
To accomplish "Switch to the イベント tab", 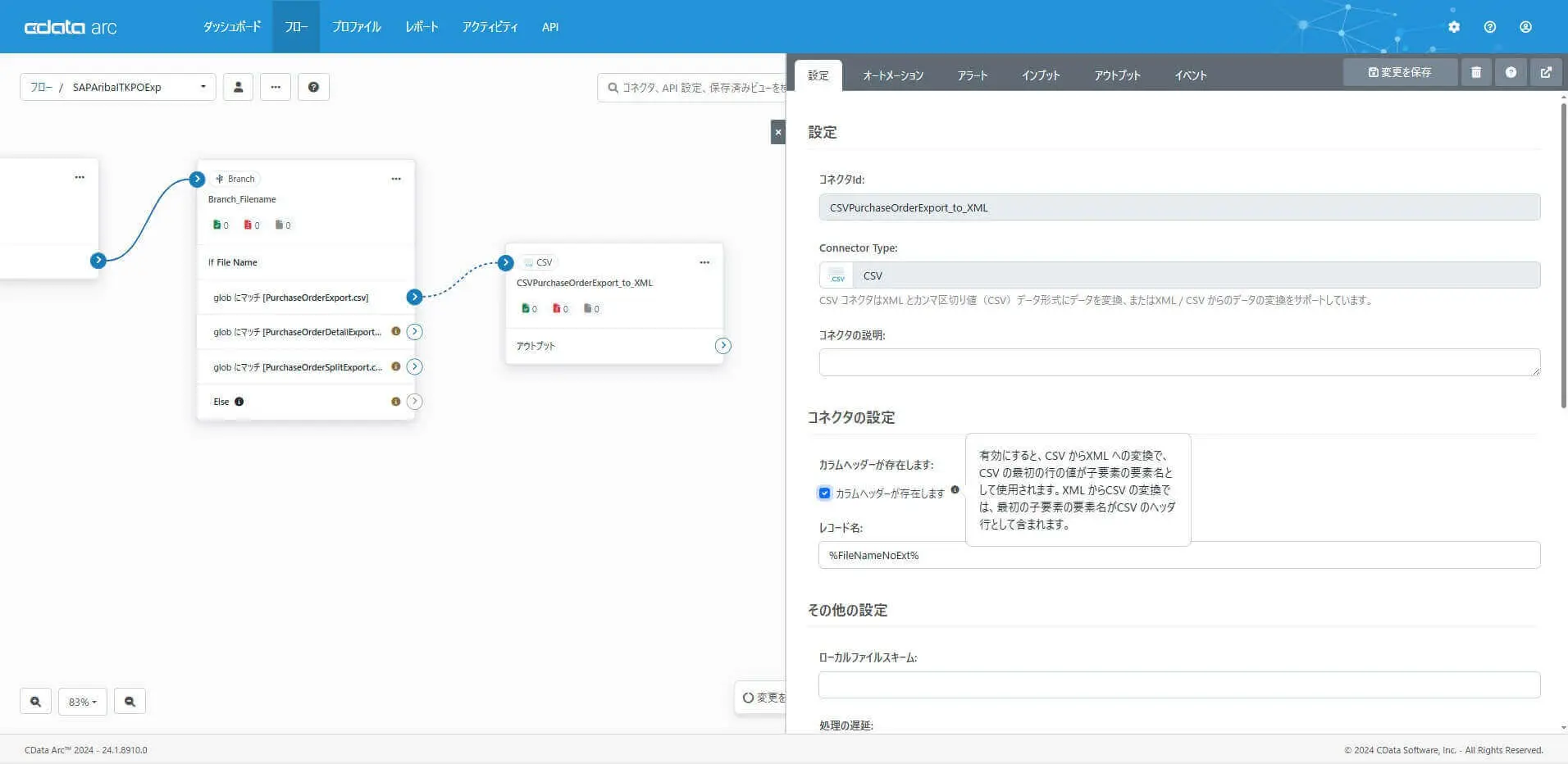I will (x=1191, y=75).
